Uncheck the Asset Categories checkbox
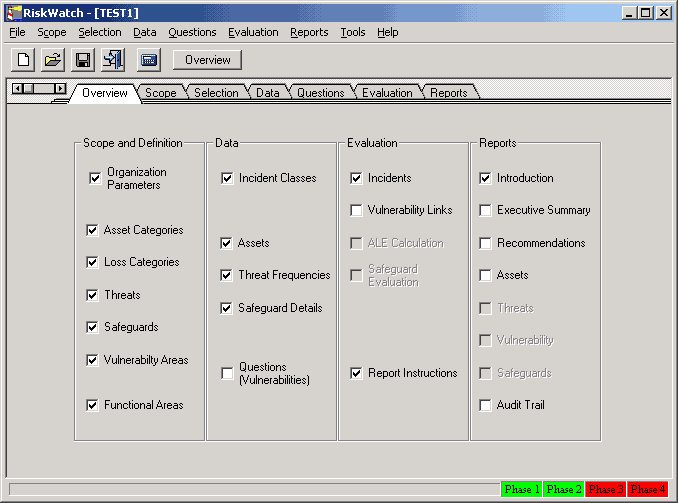Viewport: 678px width, 503px height. coord(93,230)
